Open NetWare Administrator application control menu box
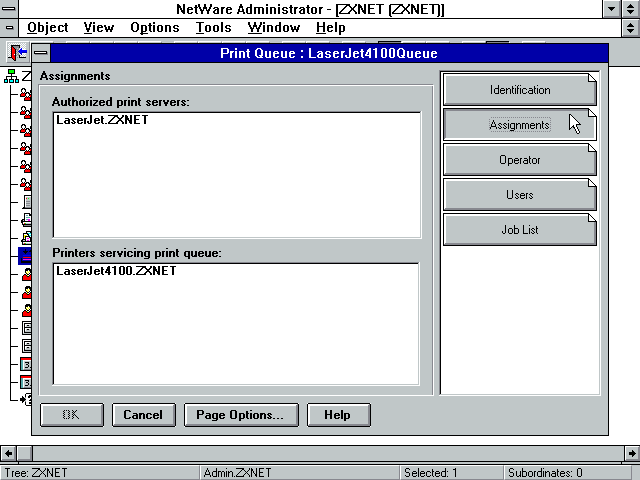Viewport: 640px width, 480px height. [9, 9]
